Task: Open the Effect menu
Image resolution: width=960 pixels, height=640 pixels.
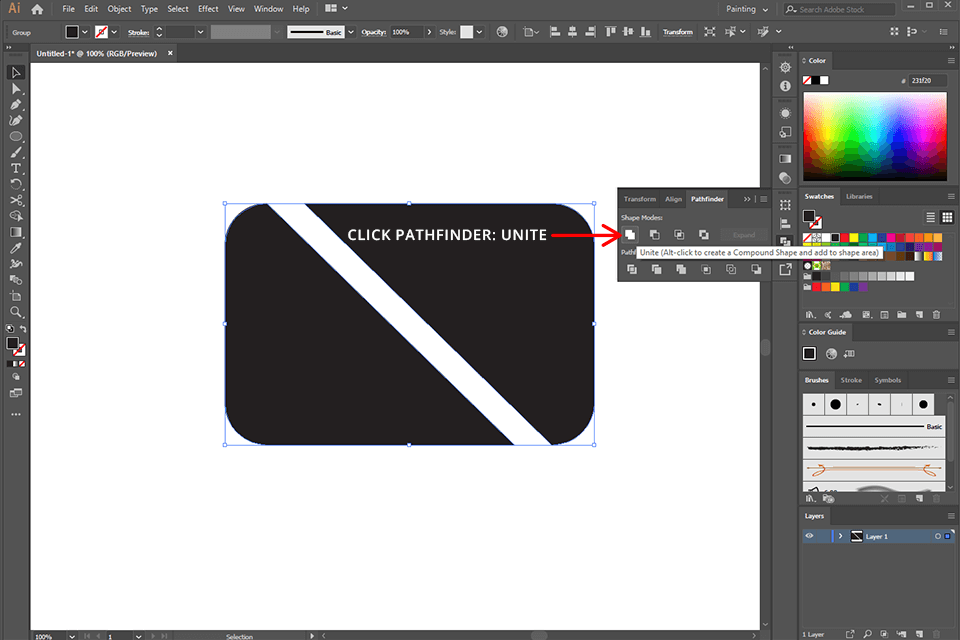Action: tap(207, 8)
